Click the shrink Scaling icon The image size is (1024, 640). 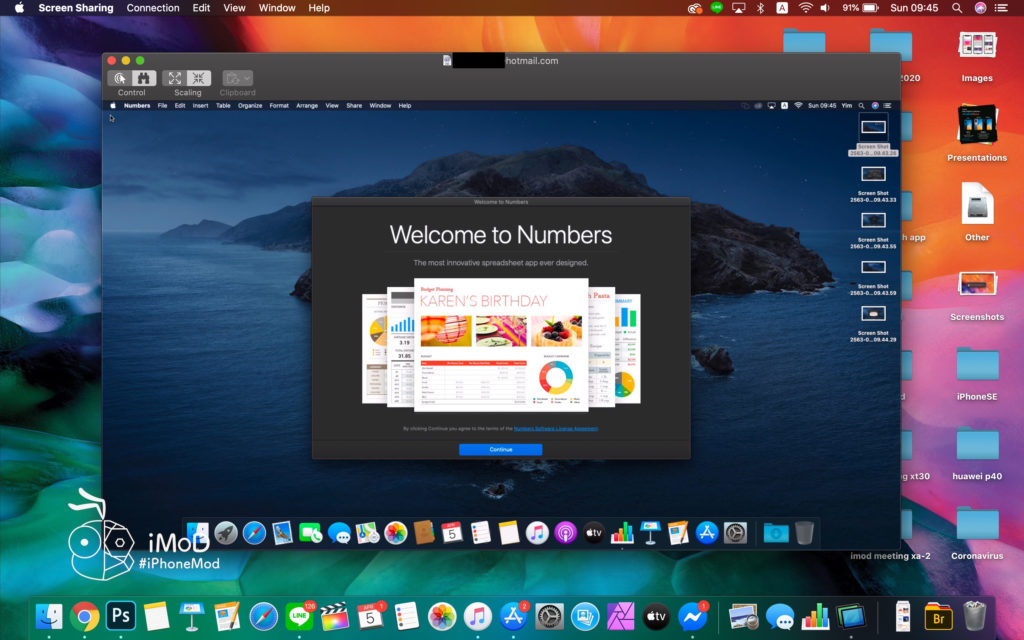tap(198, 78)
